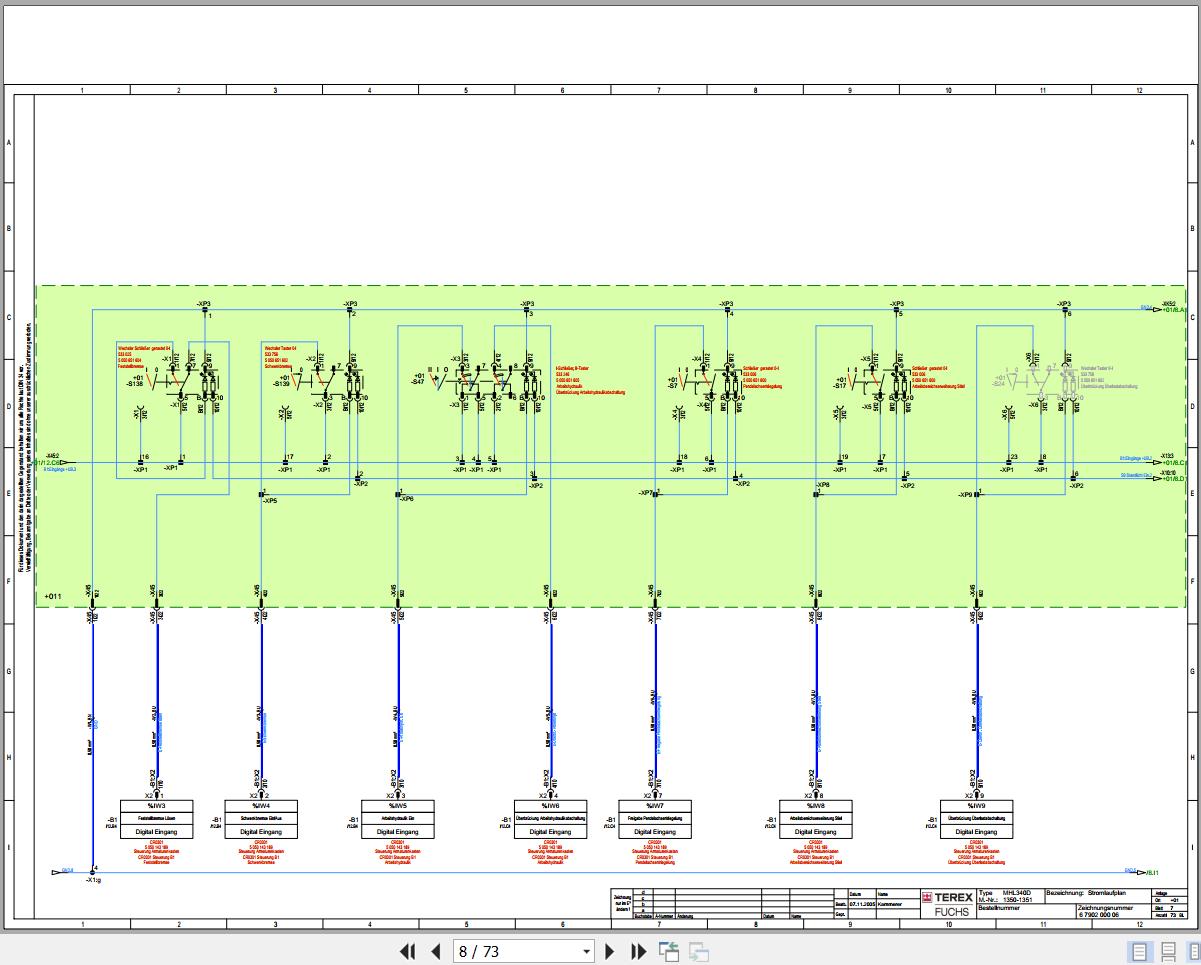Go to the next page
The height and width of the screenshot is (965, 1201).
(x=610, y=951)
